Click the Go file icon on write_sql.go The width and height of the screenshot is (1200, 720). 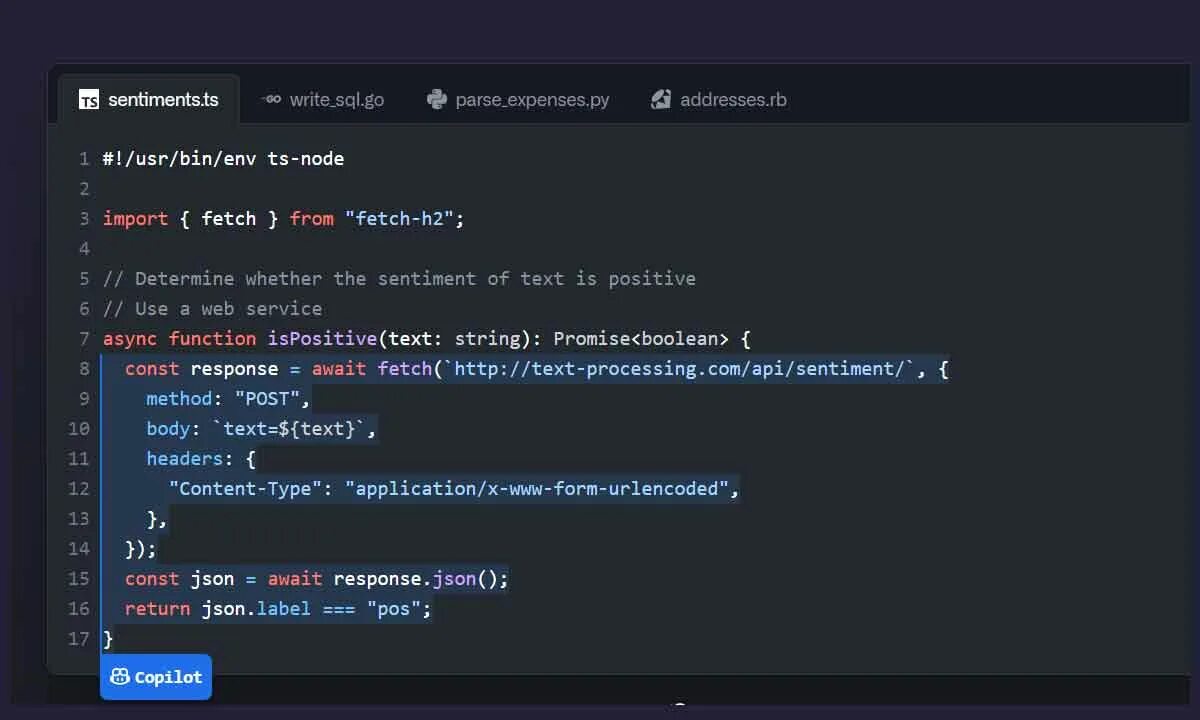(x=270, y=99)
